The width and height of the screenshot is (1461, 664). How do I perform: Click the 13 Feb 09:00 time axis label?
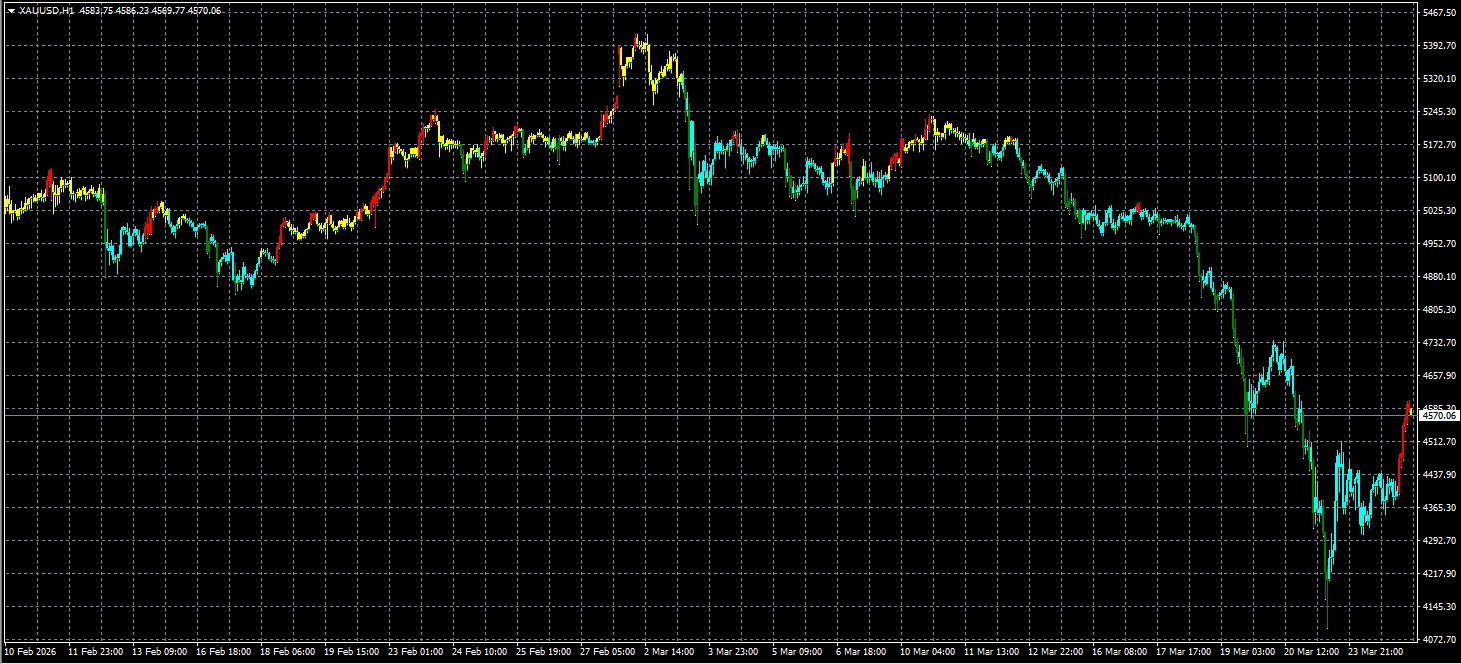(160, 652)
